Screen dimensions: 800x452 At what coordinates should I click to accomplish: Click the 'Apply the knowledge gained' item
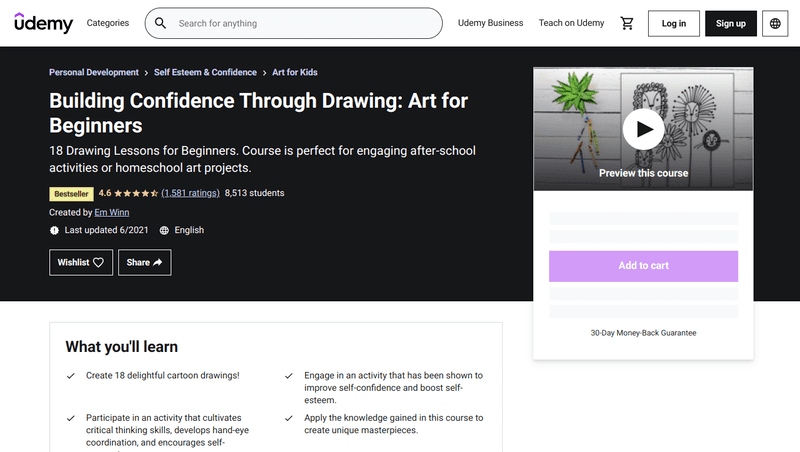pos(393,424)
